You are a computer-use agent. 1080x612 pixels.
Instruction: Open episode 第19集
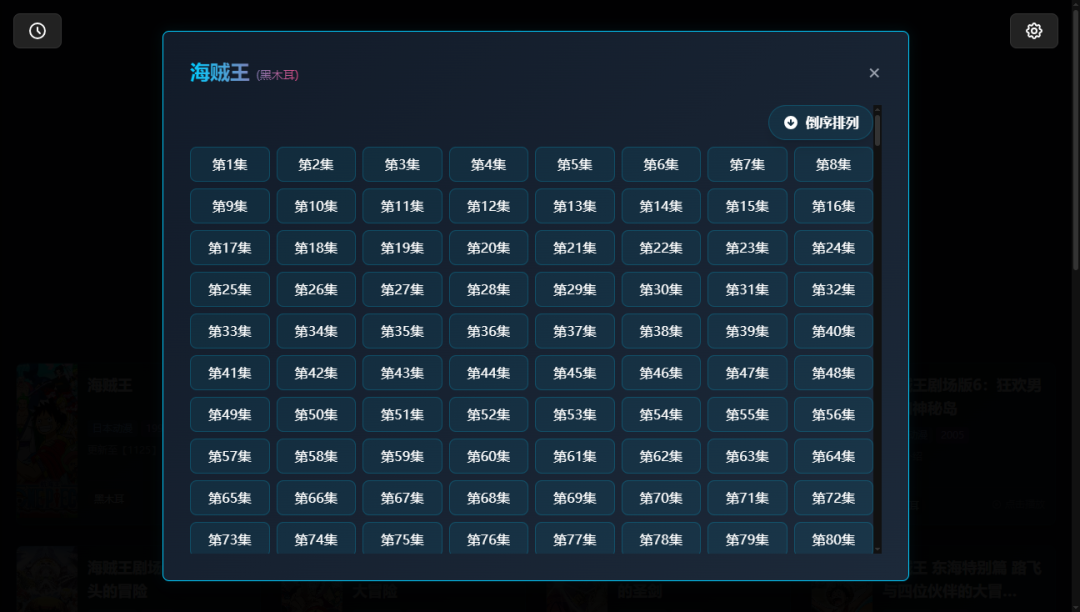[x=402, y=248]
